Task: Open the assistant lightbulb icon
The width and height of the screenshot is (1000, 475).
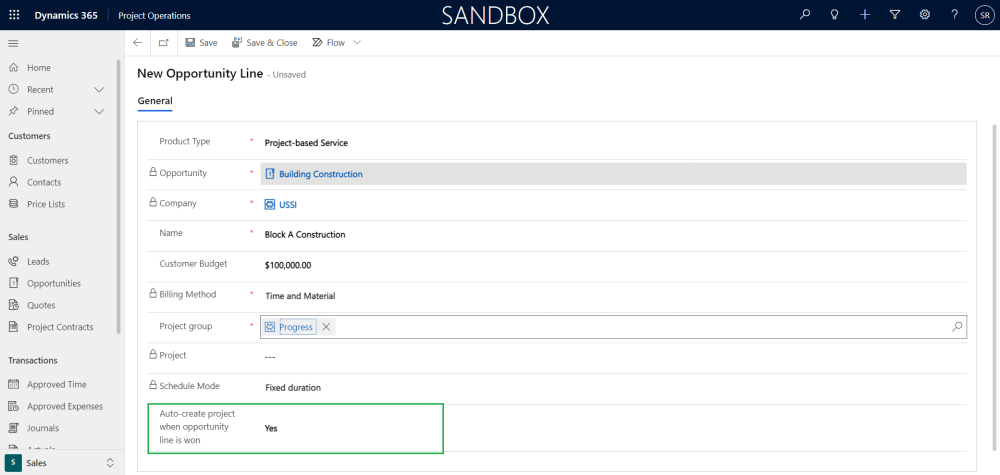Action: coord(834,15)
